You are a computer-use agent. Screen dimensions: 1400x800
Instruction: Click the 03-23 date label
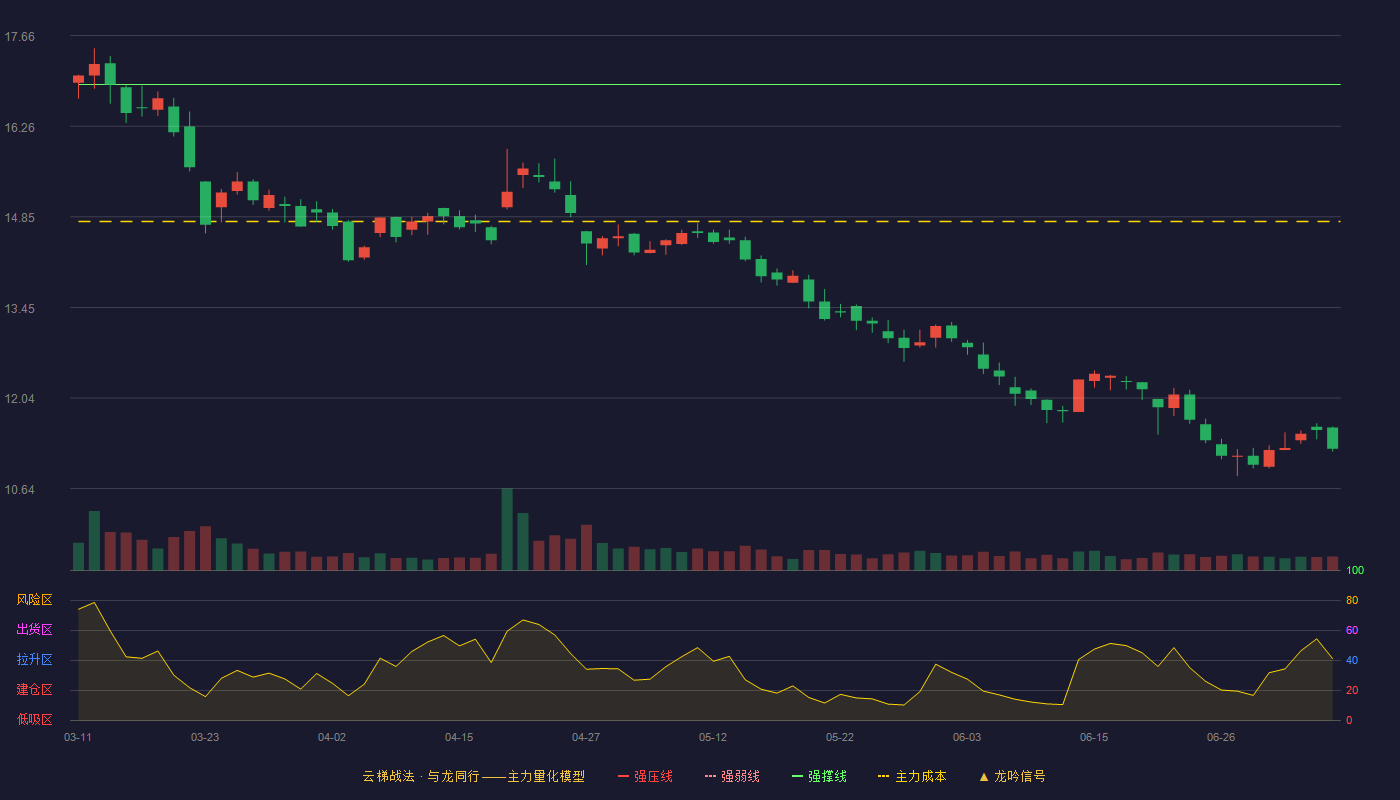(x=205, y=737)
